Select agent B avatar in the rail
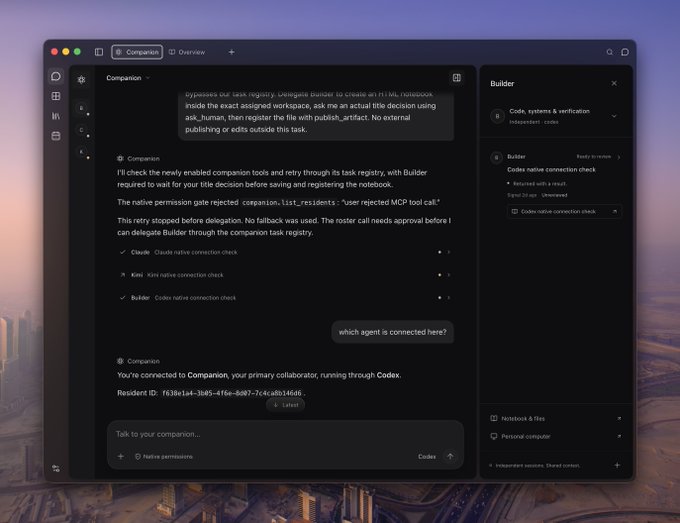 click(82, 108)
